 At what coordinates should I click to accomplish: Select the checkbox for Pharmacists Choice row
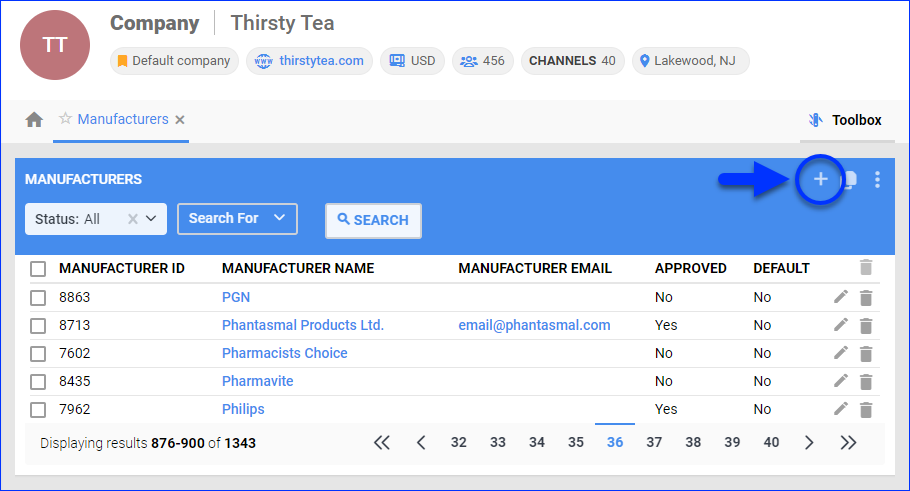click(x=38, y=353)
